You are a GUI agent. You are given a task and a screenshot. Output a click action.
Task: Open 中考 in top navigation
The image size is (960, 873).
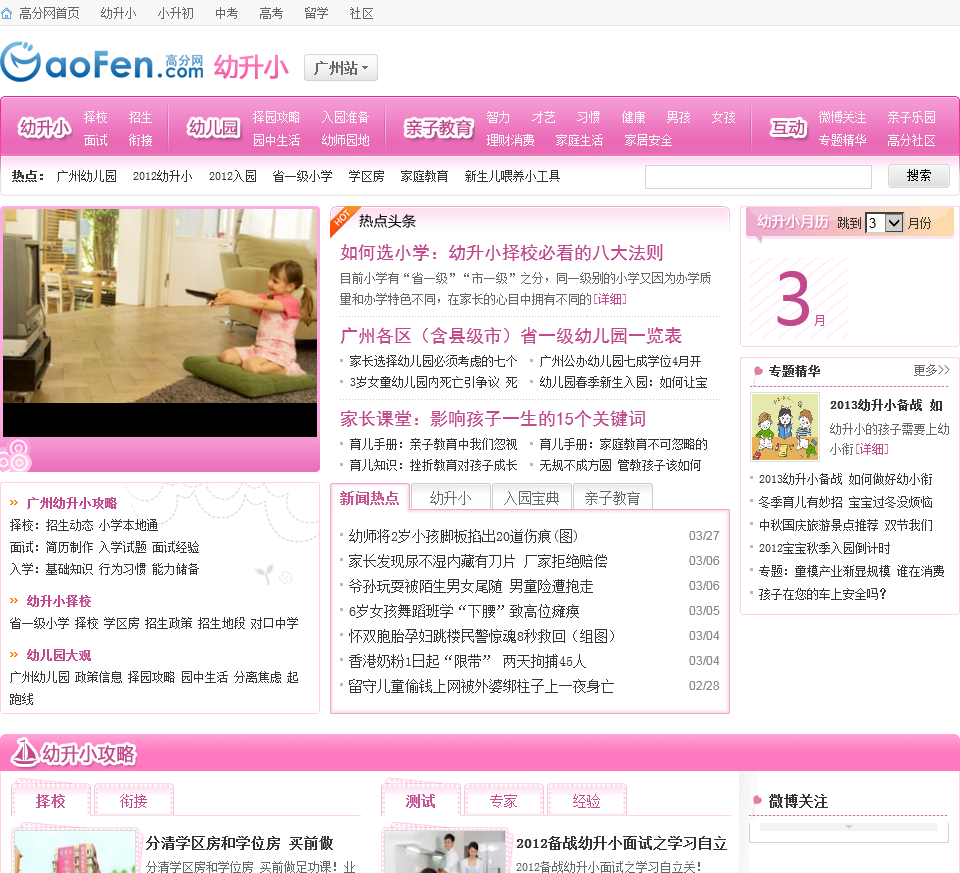pyautogui.click(x=227, y=13)
